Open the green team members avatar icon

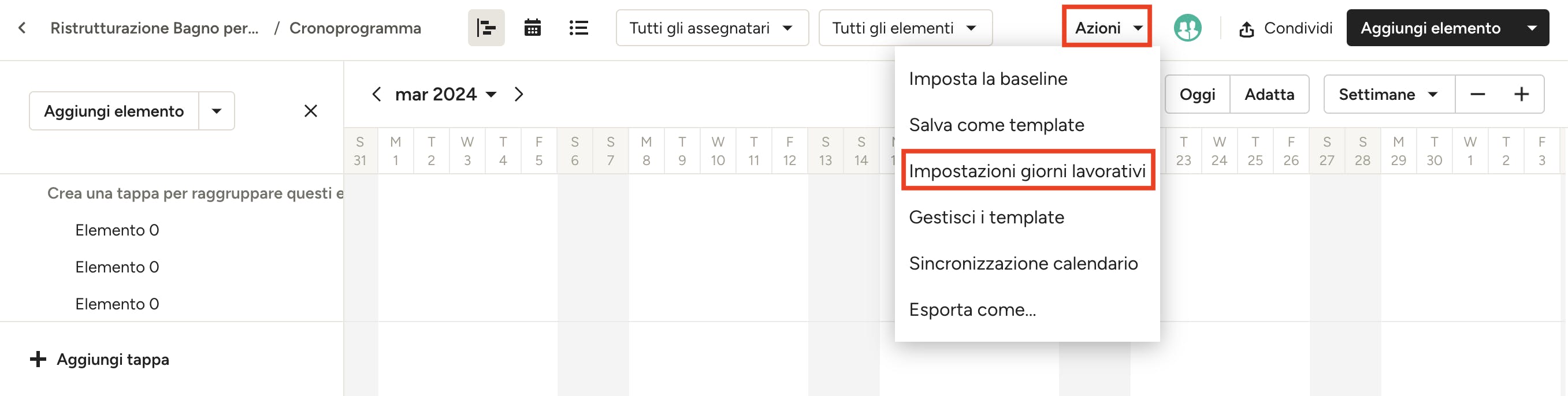click(x=1187, y=28)
